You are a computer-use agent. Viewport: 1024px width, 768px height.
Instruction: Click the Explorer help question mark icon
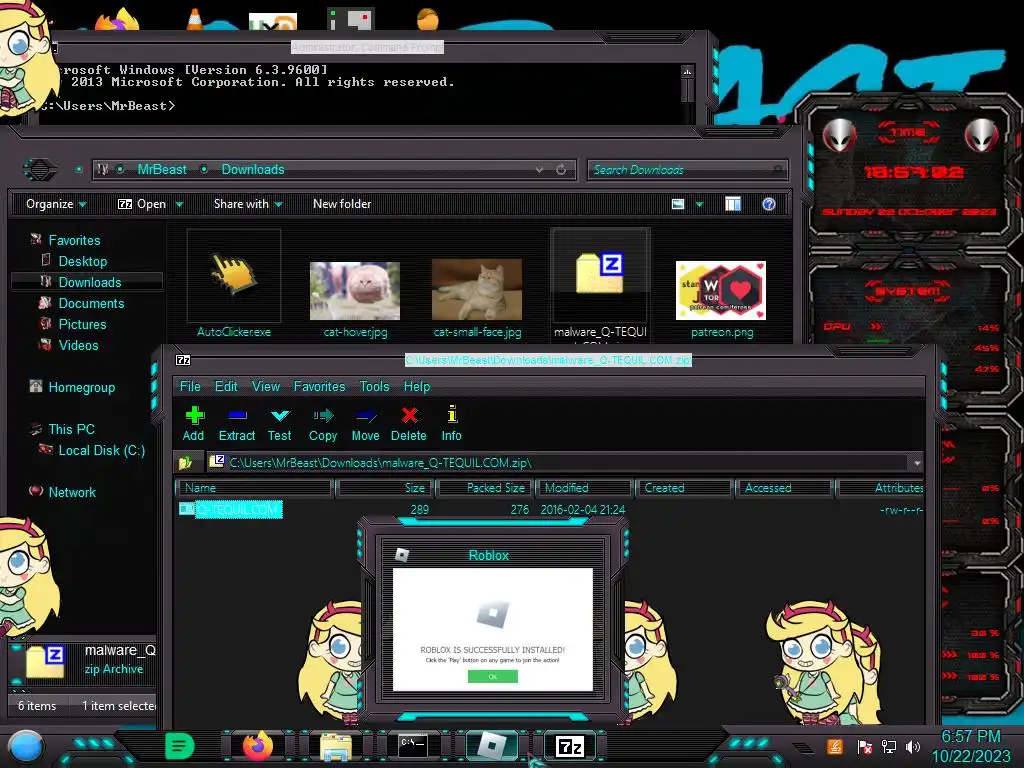tap(769, 204)
